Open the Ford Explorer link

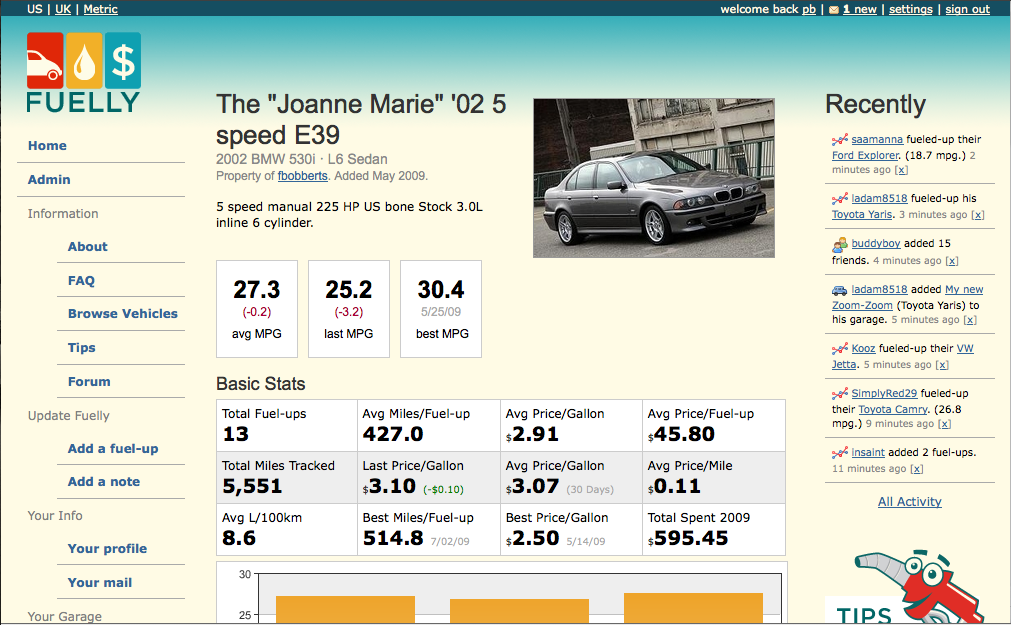[x=865, y=155]
